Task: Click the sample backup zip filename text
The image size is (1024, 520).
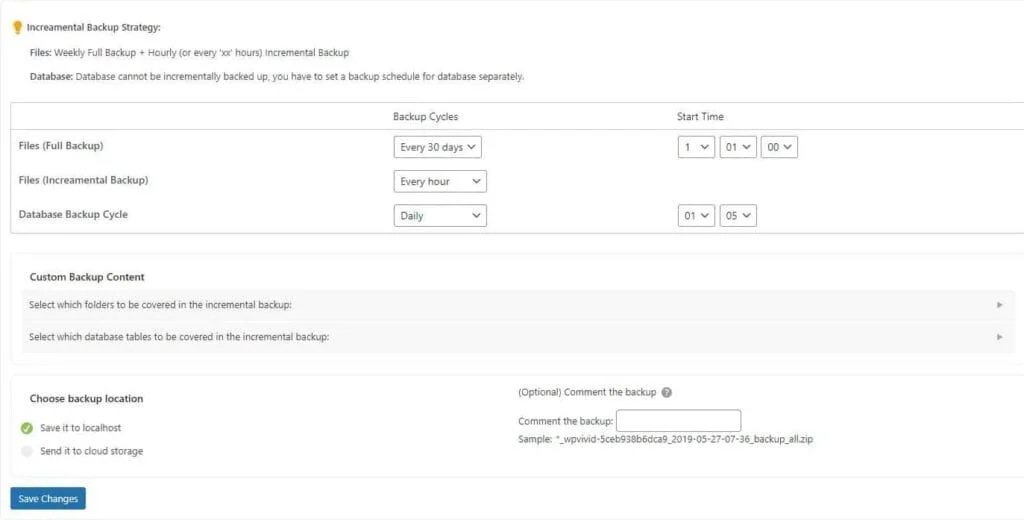Action: pos(684,439)
